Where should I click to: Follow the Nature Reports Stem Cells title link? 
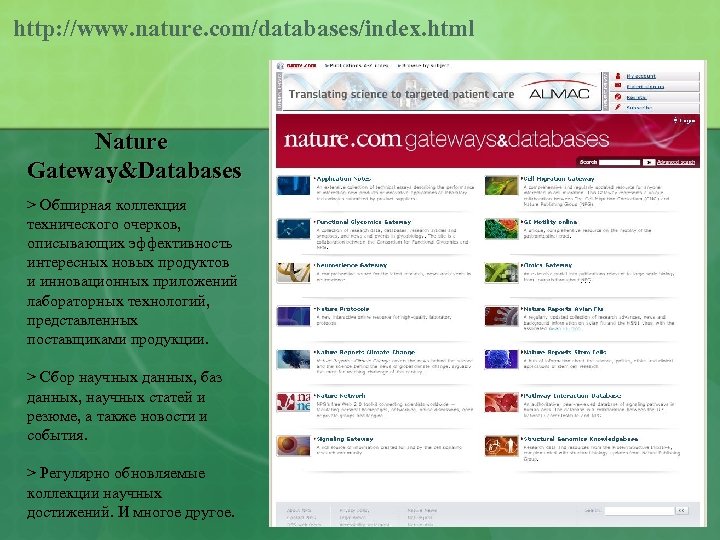pos(565,352)
